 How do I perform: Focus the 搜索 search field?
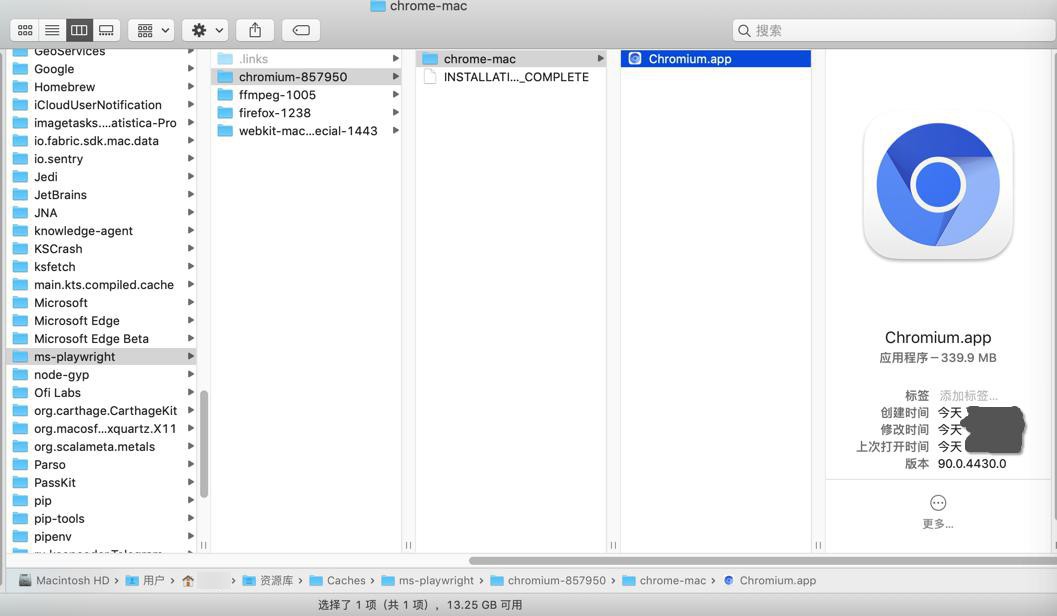[894, 30]
